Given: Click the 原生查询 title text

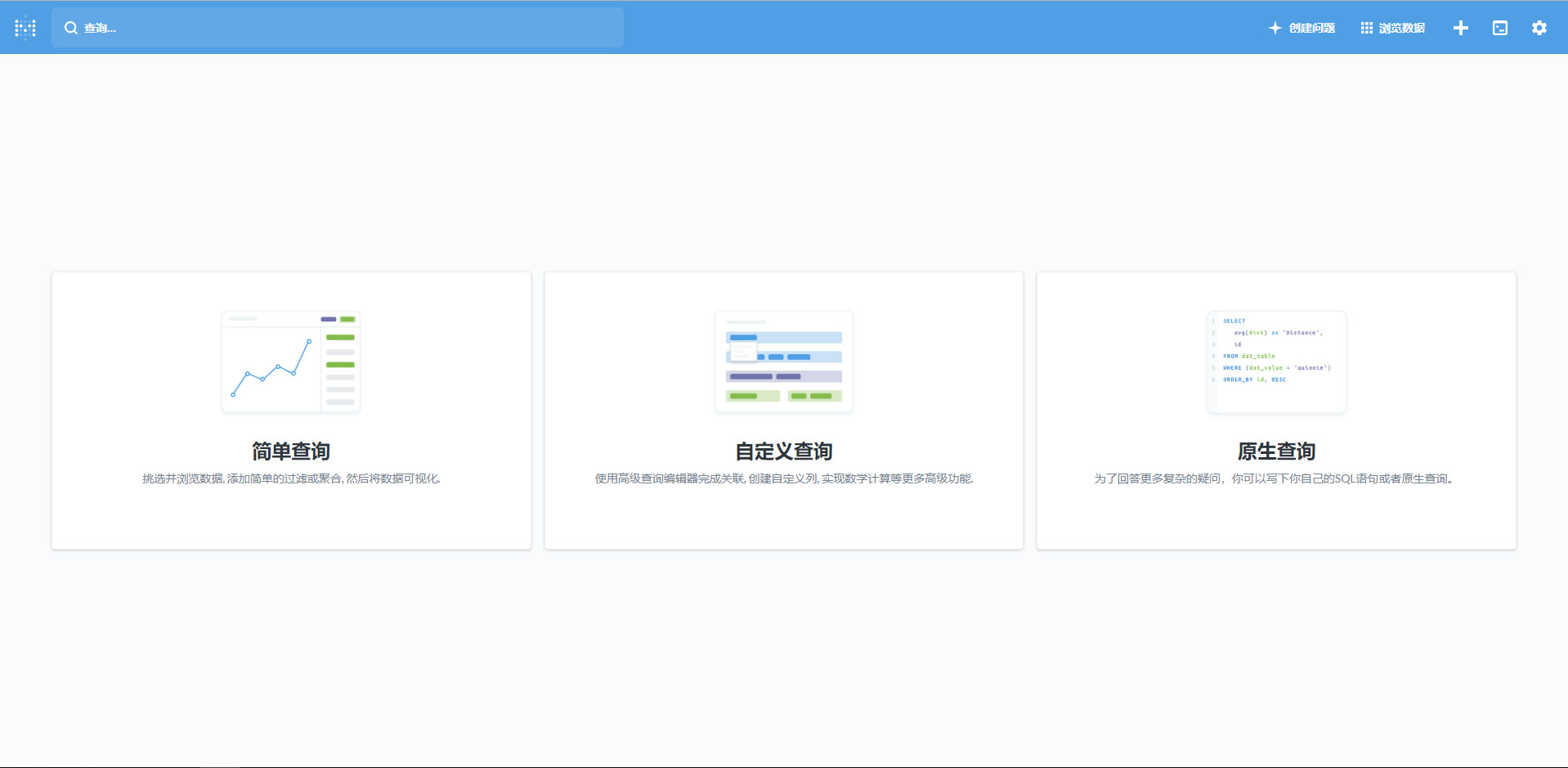Looking at the screenshot, I should pyautogui.click(x=1275, y=451).
